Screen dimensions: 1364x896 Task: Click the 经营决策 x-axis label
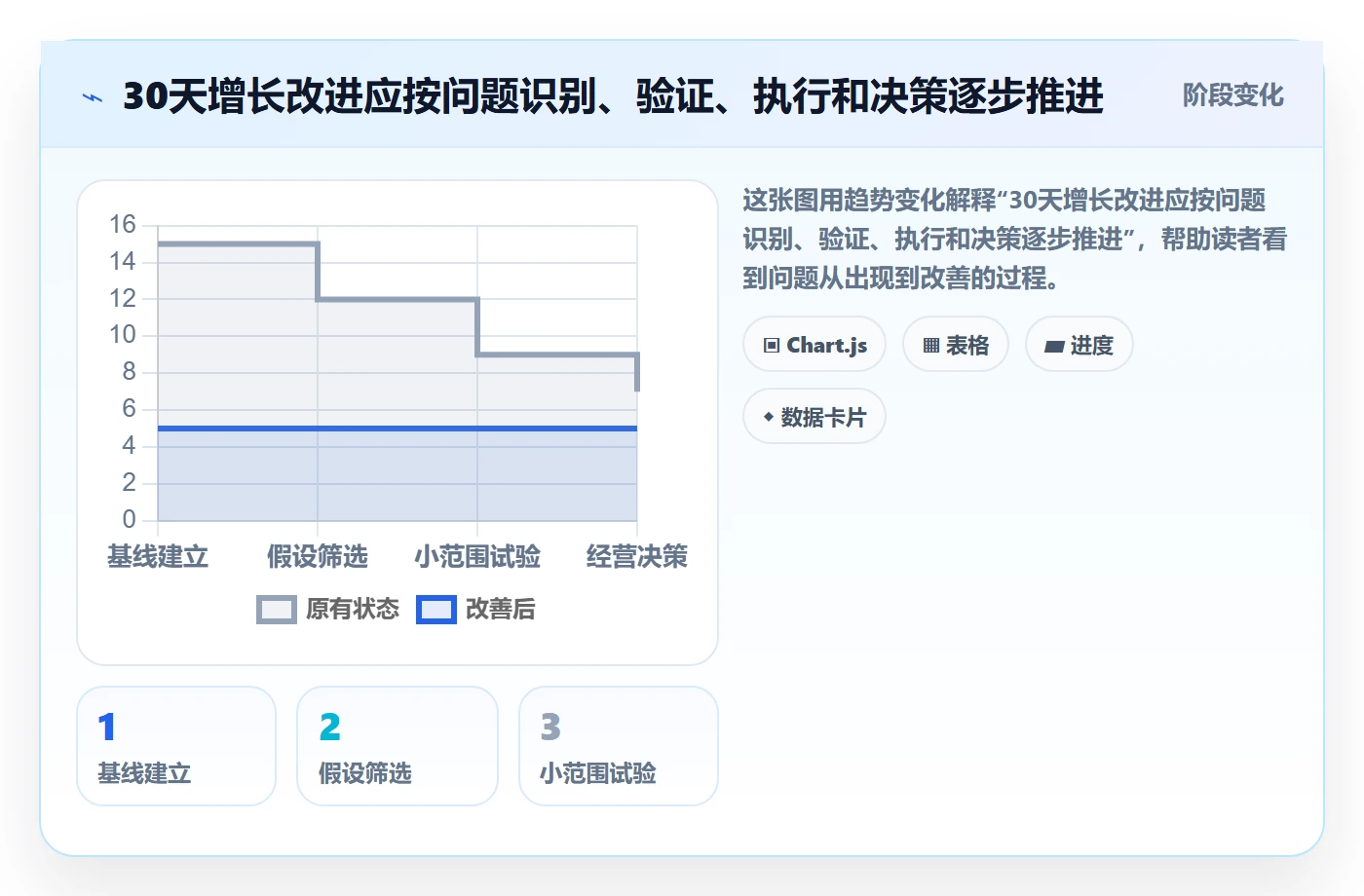(x=637, y=557)
